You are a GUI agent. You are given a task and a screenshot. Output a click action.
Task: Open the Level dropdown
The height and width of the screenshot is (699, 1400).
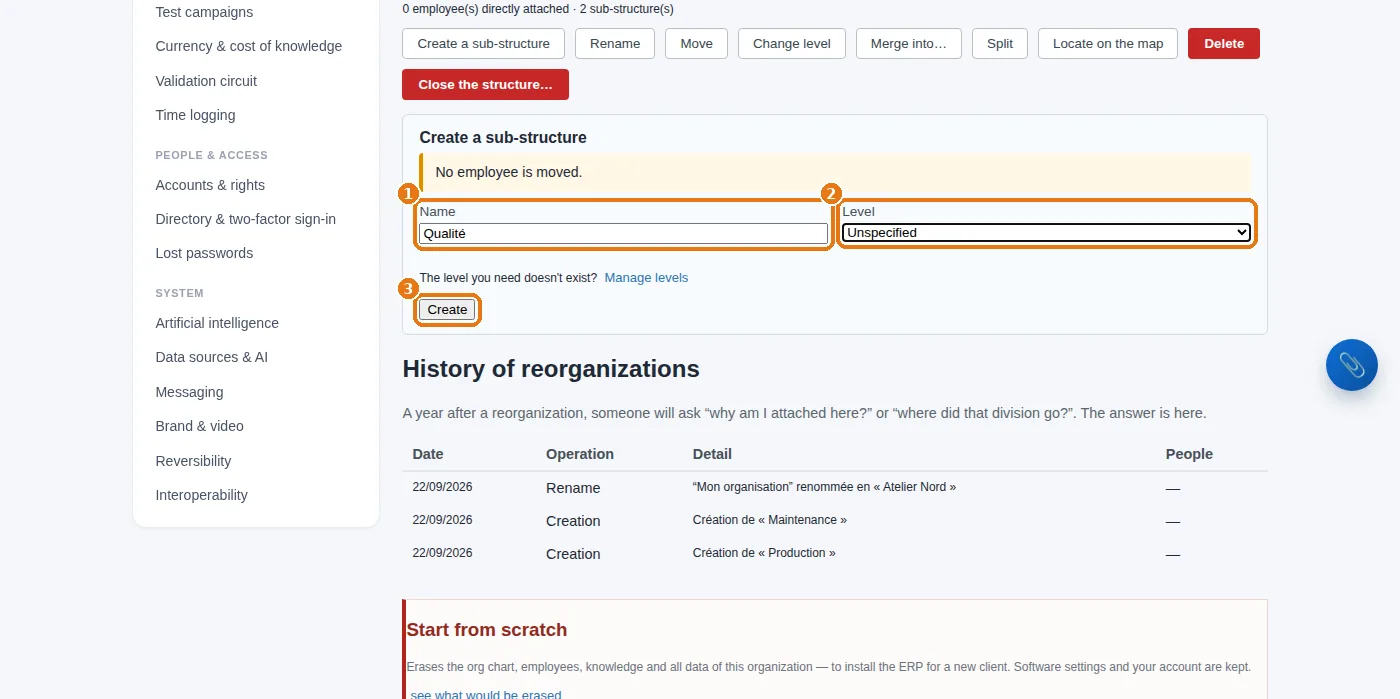pos(1046,233)
